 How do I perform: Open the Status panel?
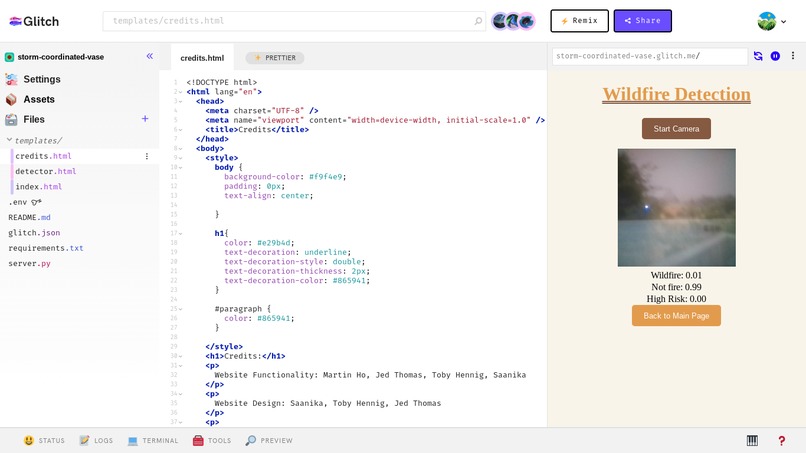(x=44, y=441)
